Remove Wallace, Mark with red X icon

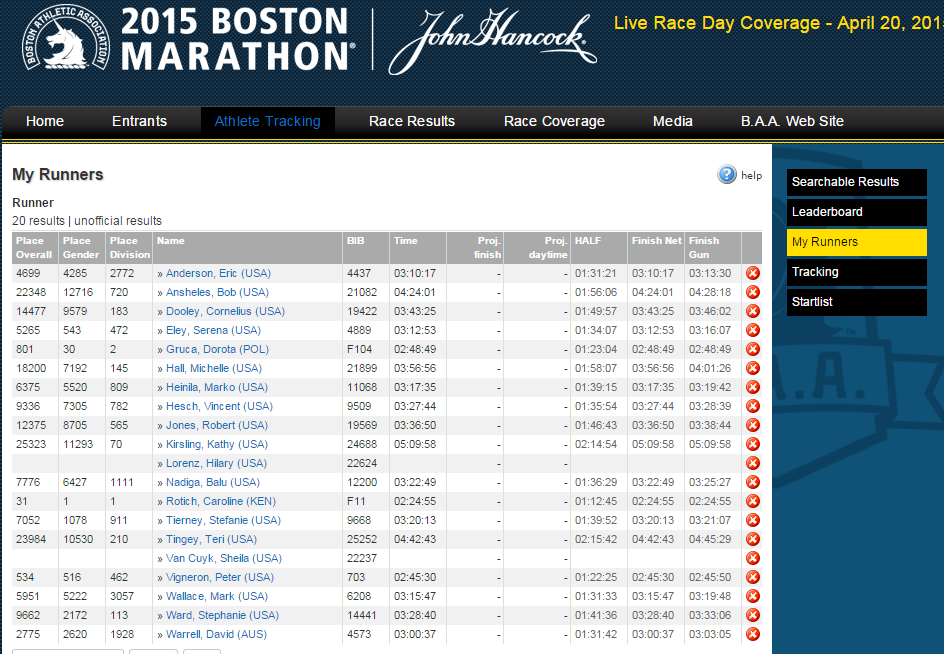(x=753, y=596)
